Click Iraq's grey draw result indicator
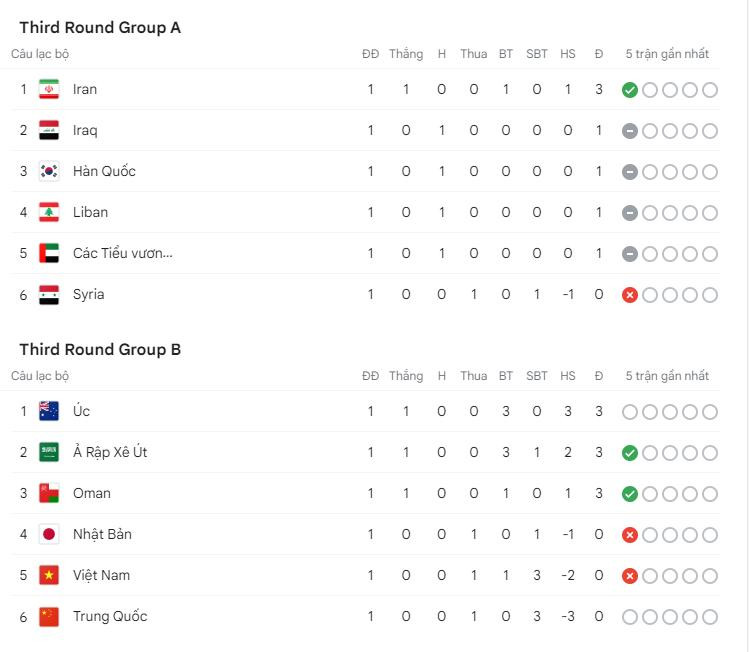Viewport: 749px width, 652px height. 629,131
